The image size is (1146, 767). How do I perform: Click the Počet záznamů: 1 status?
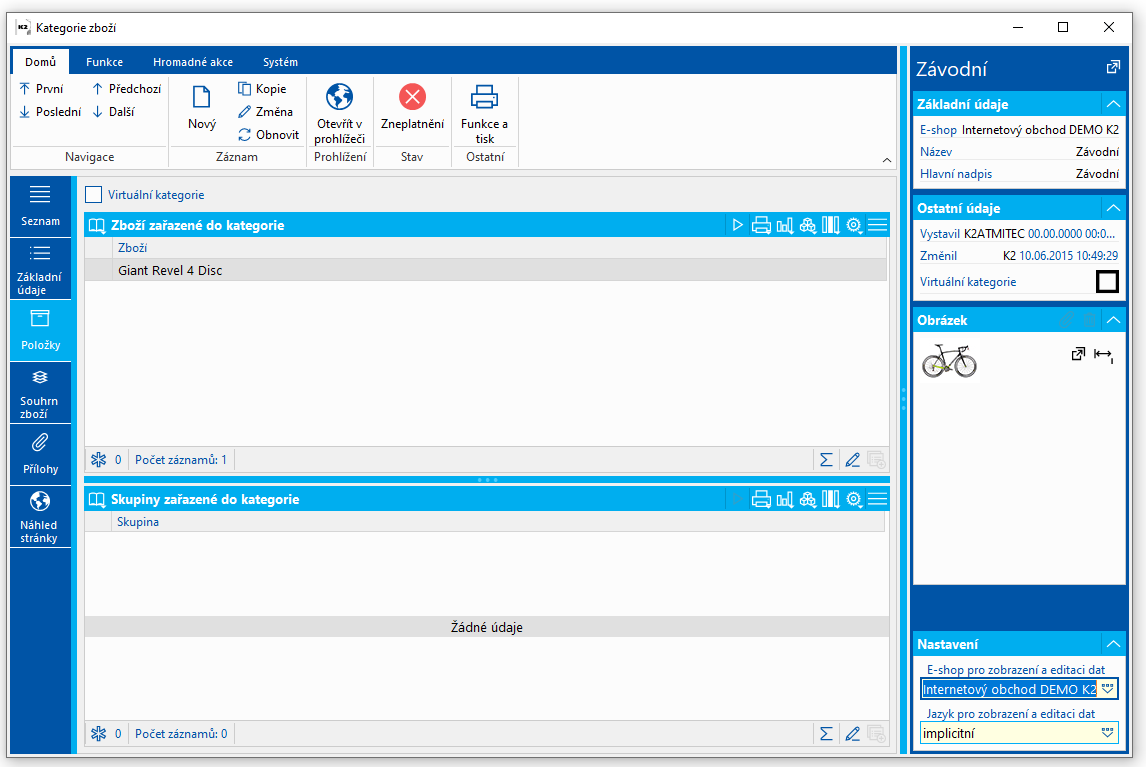click(x=181, y=460)
